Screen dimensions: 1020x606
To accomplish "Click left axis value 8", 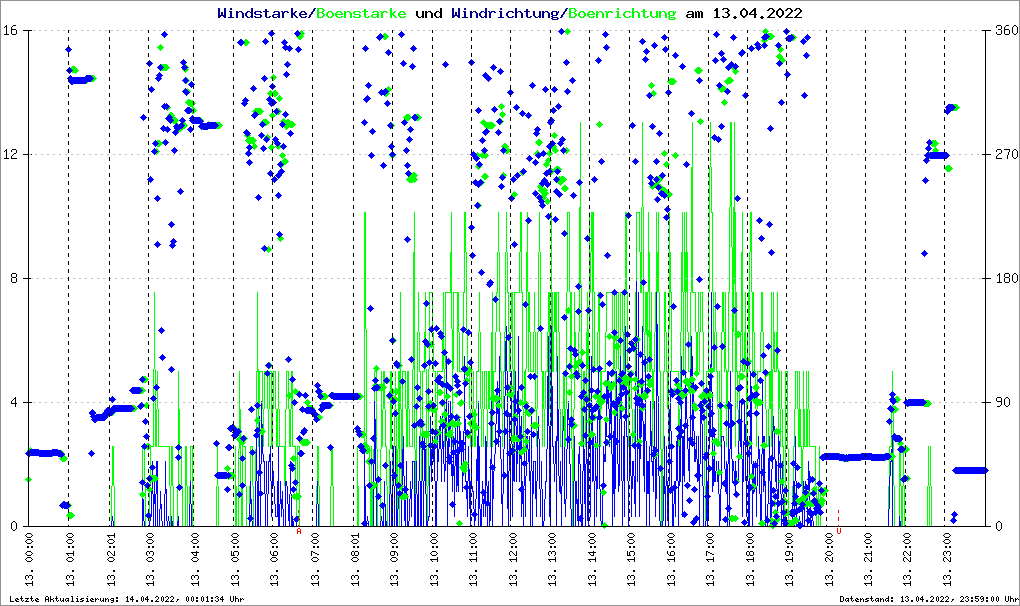I will [x=12, y=278].
